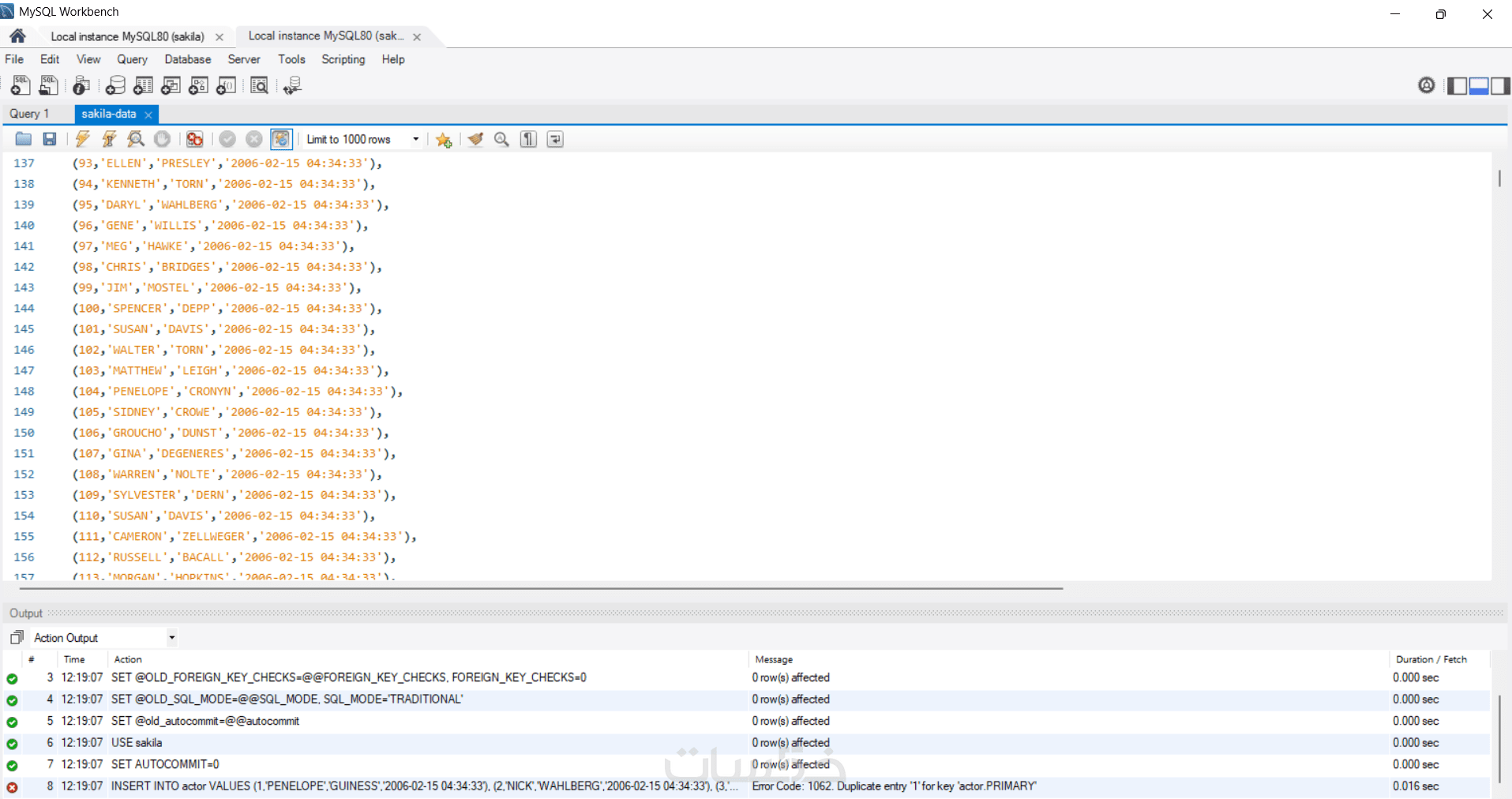Toggle the bottom output panel visibility
This screenshot has width=1512, height=799.
[x=1479, y=85]
